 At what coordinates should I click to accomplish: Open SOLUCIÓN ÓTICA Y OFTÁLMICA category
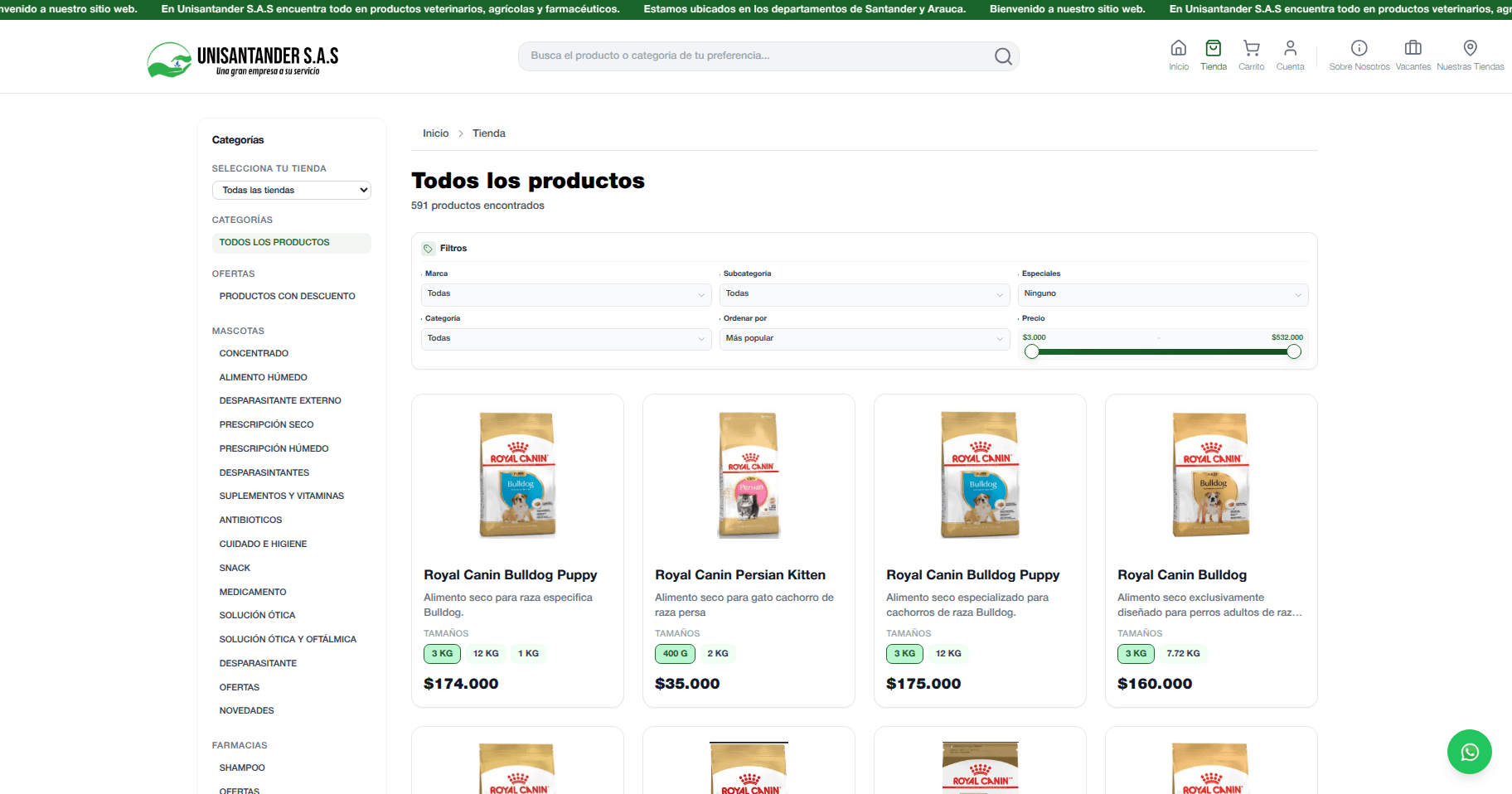[288, 640]
